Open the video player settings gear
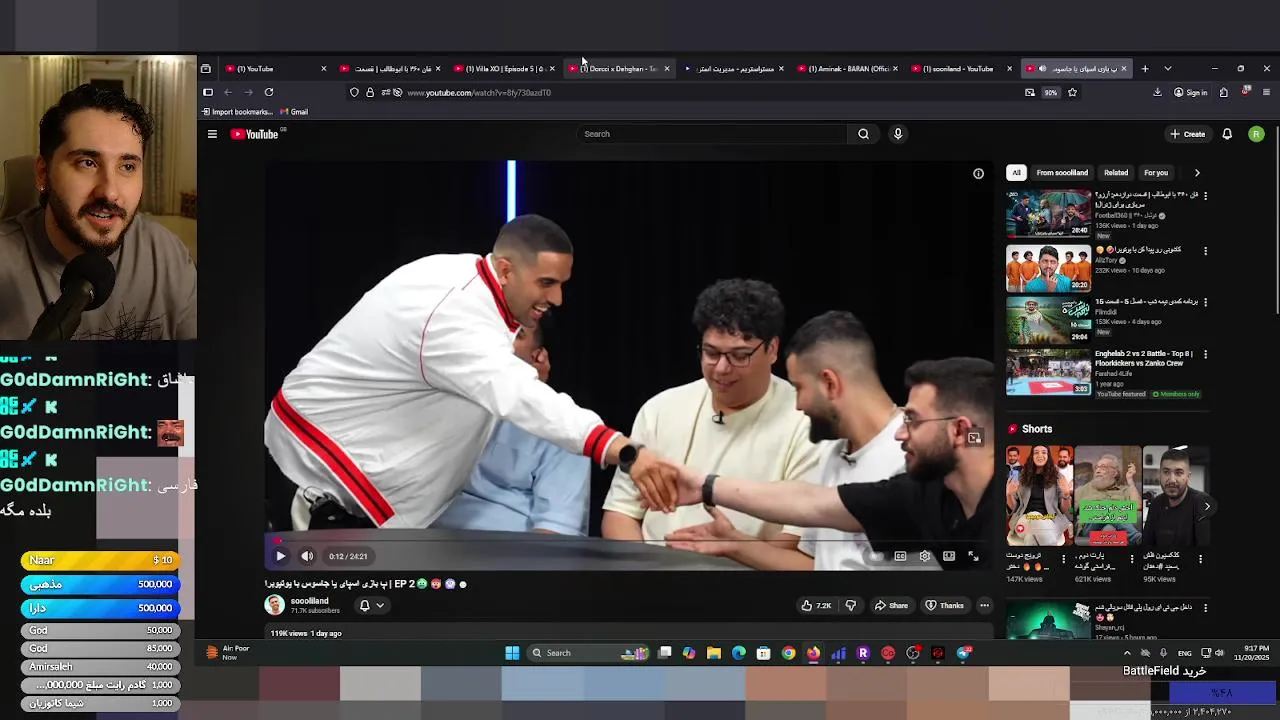The image size is (1280, 720). [x=925, y=556]
